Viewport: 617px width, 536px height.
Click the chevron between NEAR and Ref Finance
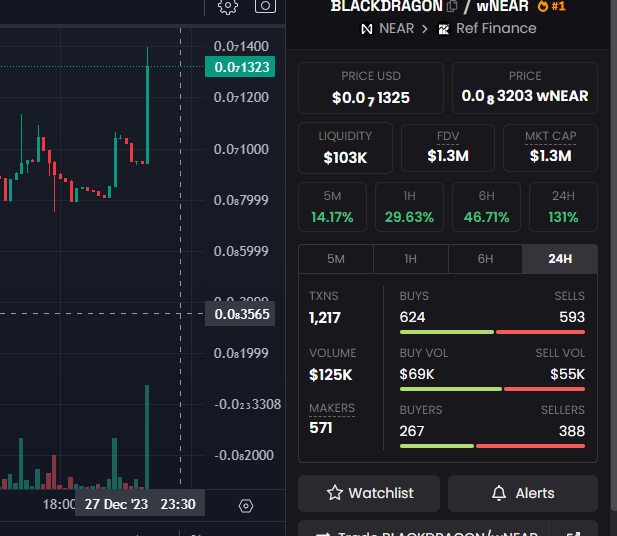point(425,29)
